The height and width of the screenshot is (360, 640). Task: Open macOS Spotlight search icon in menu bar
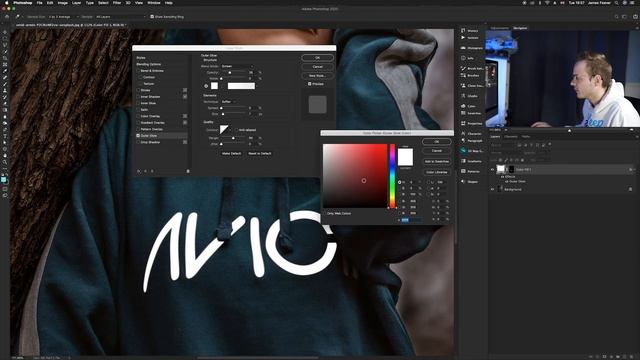(616, 3)
